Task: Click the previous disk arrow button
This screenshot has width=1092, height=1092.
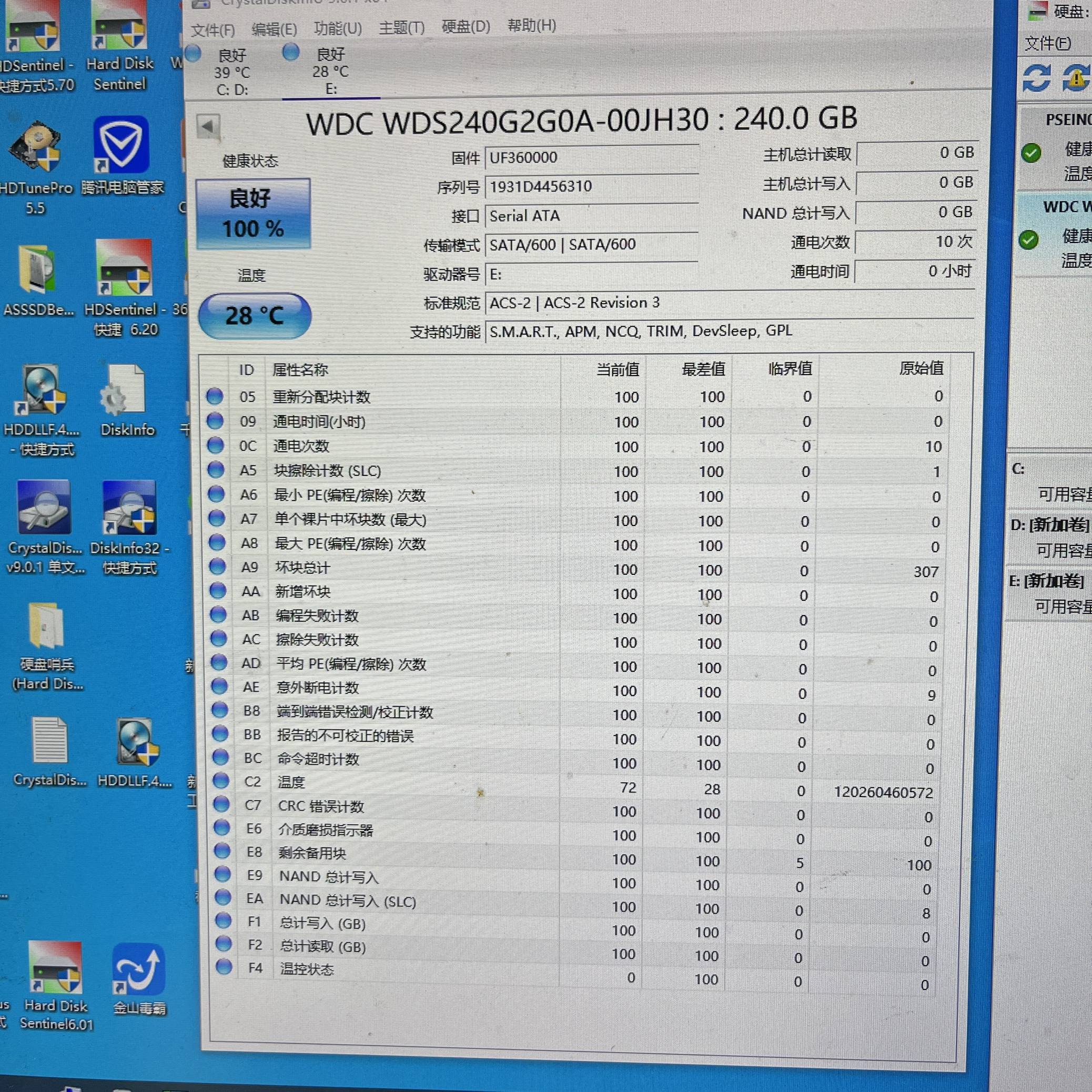Action: (208, 126)
